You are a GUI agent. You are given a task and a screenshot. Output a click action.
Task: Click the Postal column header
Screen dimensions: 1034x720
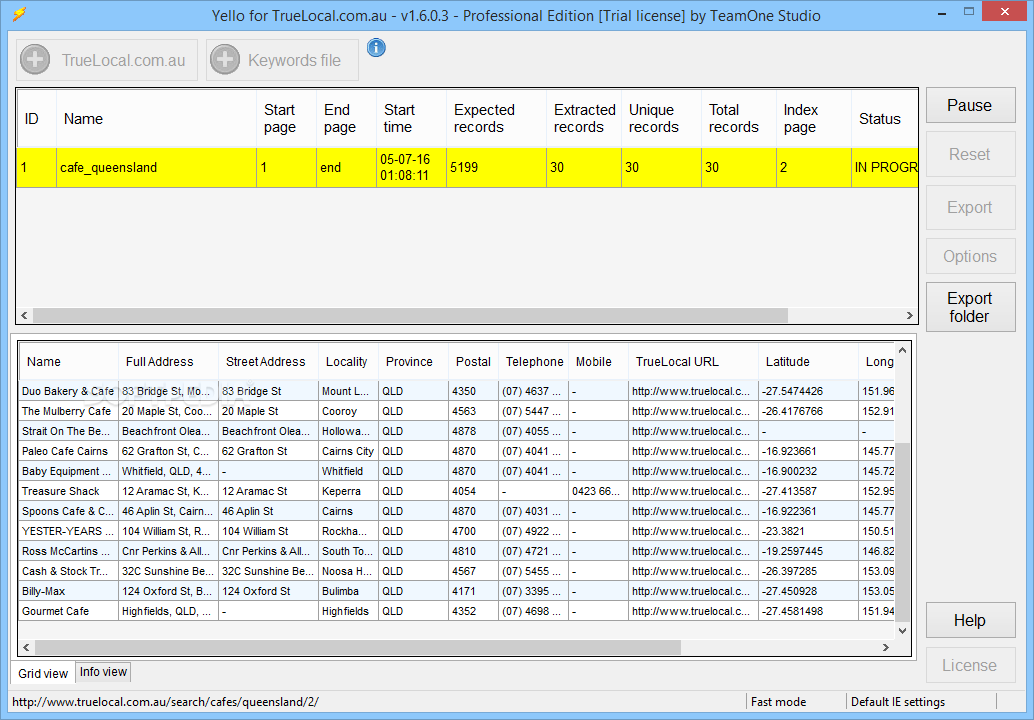coord(473,362)
